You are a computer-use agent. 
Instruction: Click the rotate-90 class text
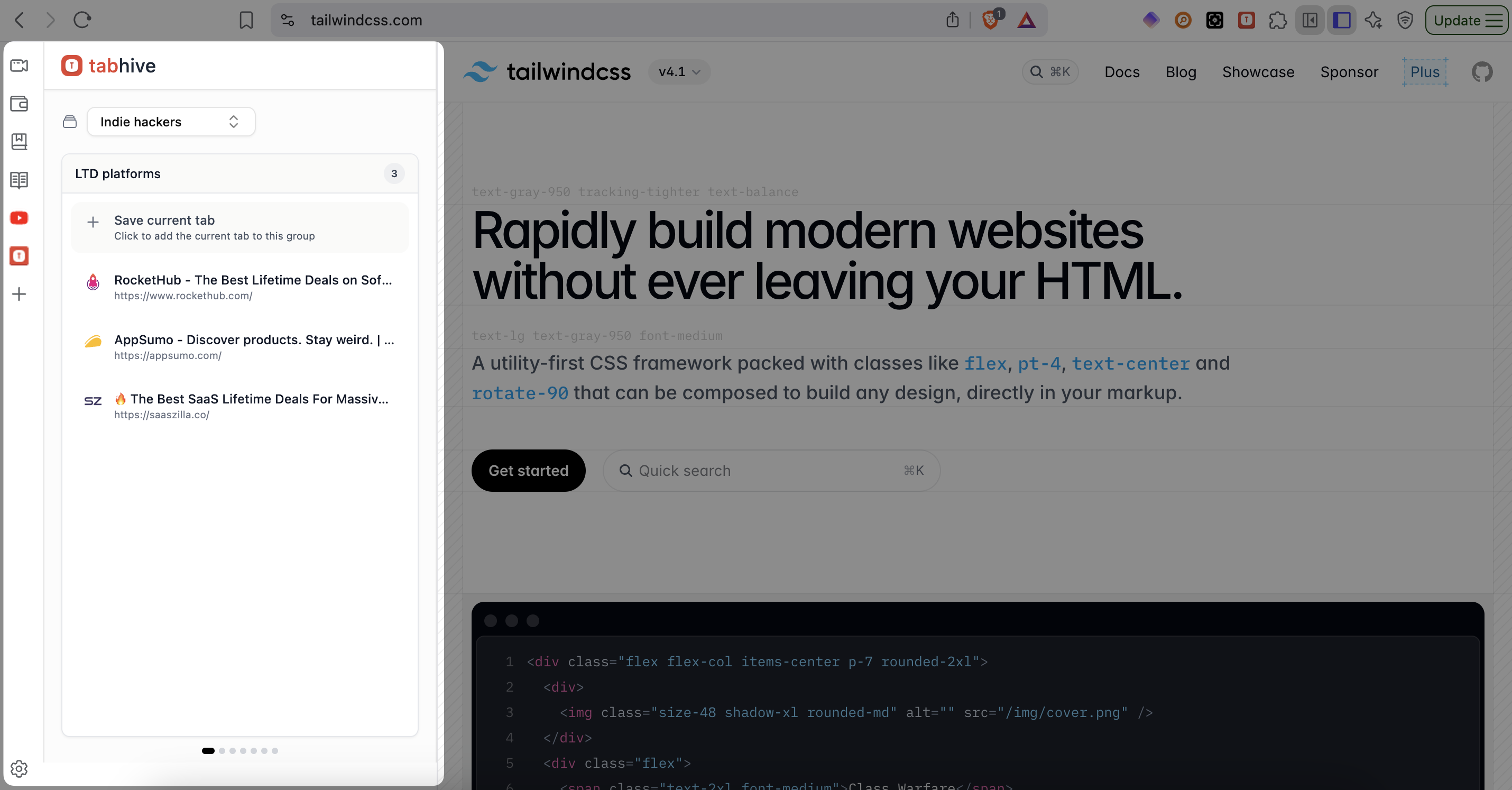point(520,393)
